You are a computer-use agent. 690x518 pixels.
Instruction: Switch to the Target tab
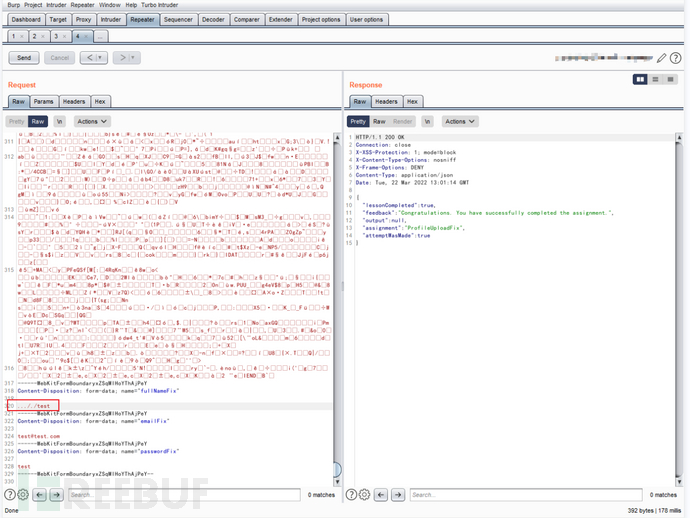58,19
